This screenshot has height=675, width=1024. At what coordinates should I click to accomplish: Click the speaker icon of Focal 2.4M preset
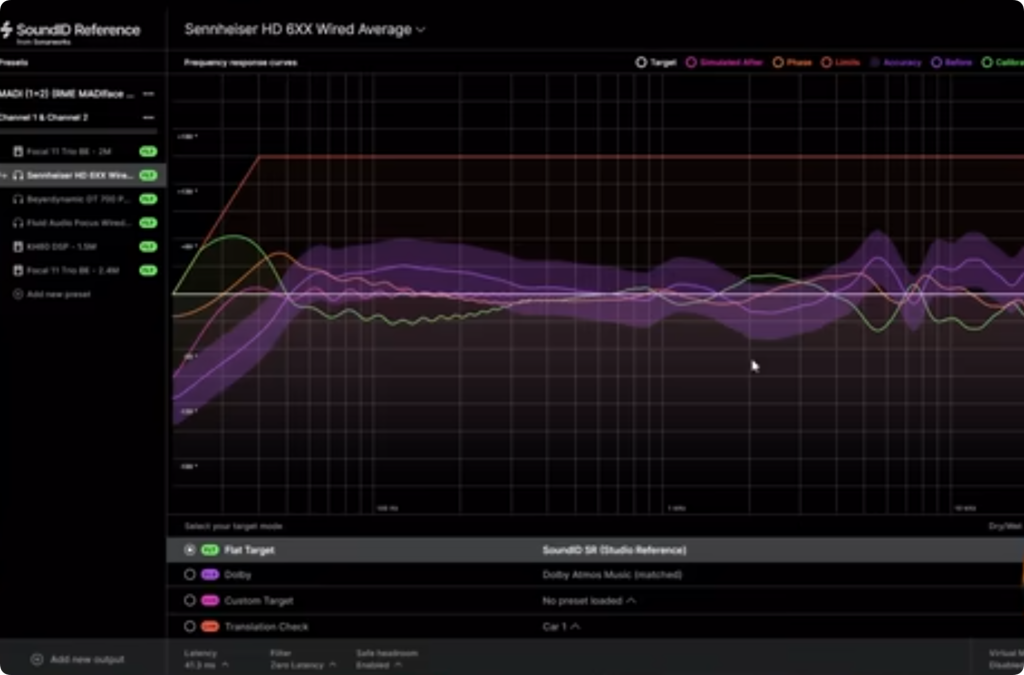(18, 270)
